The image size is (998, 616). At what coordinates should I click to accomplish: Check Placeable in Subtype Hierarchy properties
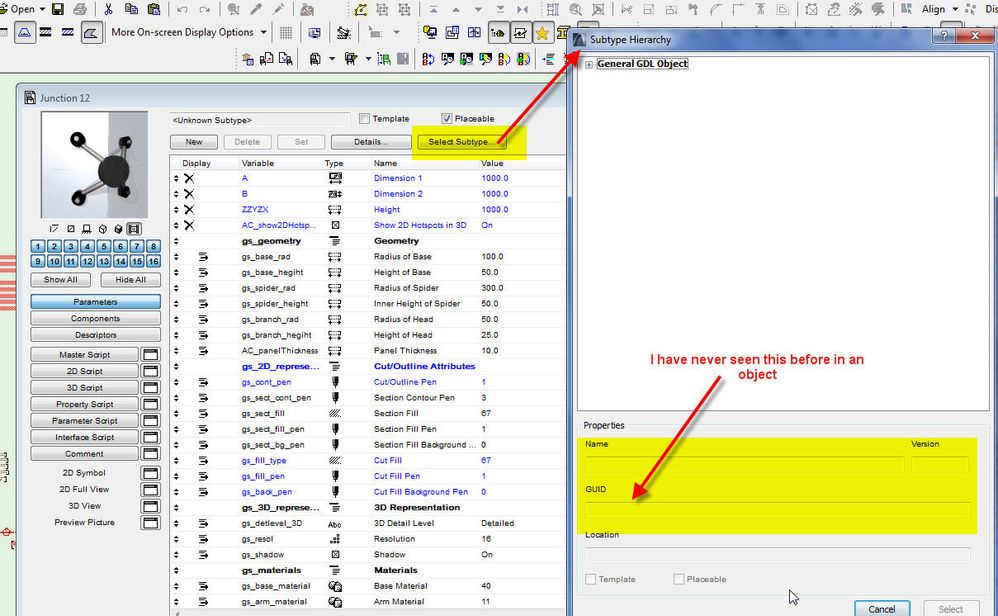pos(680,579)
